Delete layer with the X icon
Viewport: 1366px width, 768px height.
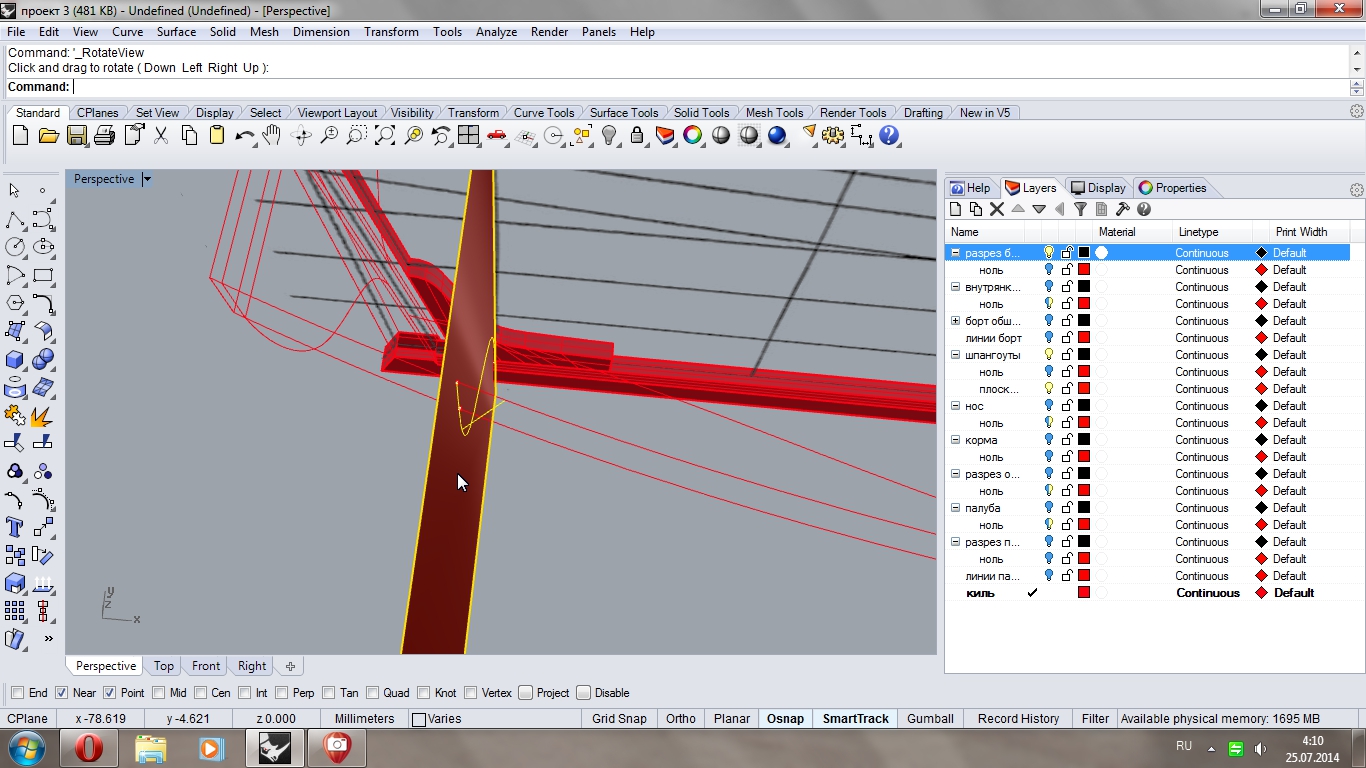(996, 209)
